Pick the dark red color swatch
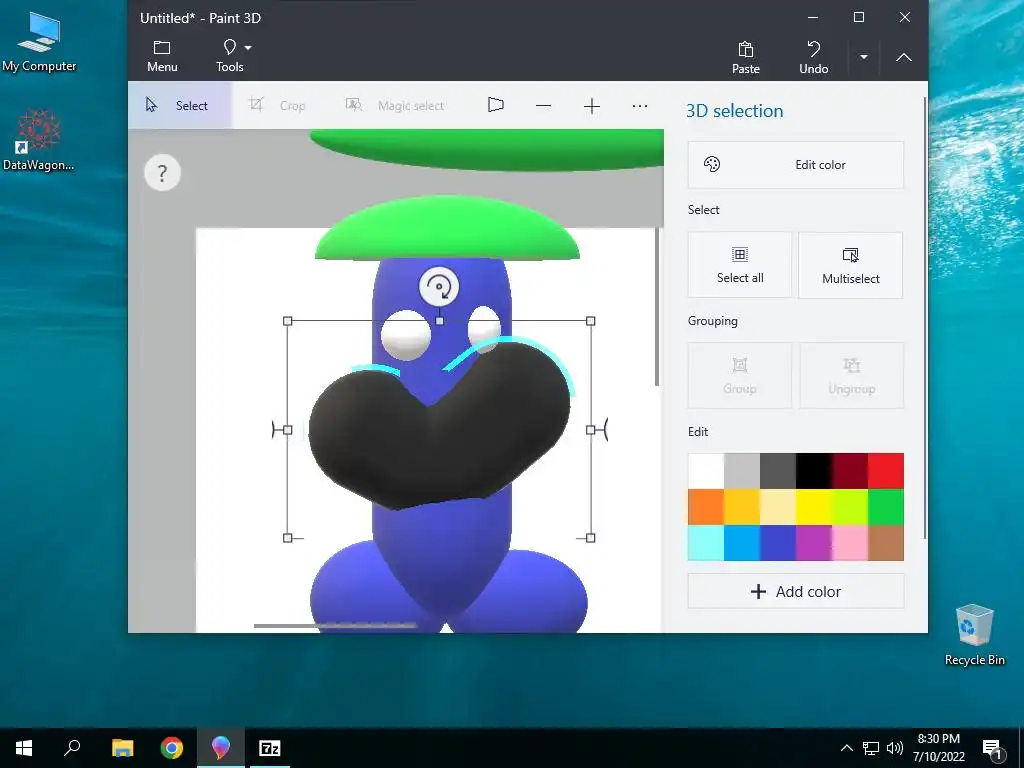Viewport: 1024px width, 768px height. [x=850, y=471]
